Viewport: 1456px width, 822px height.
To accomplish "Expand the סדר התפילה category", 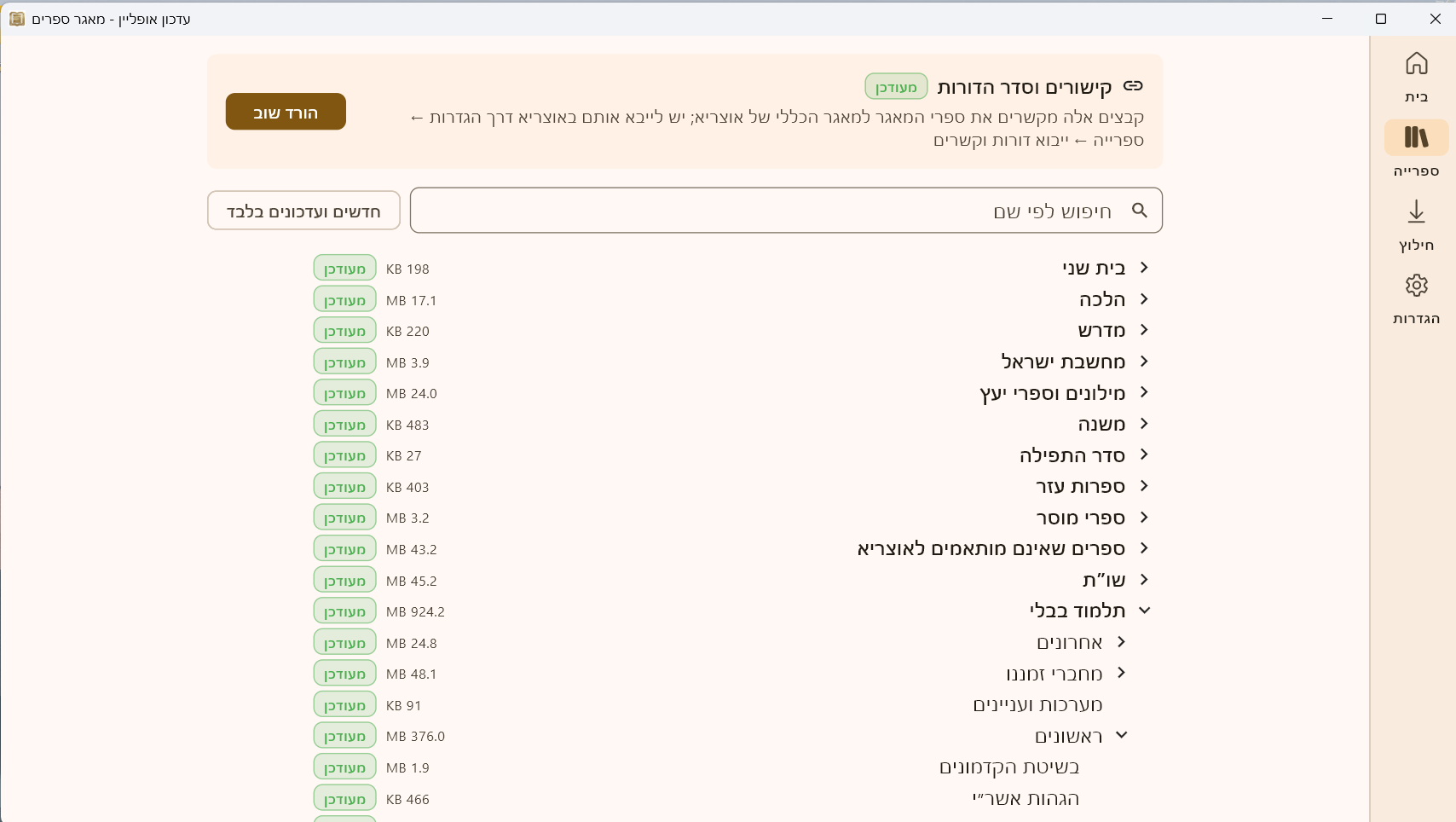I will (1144, 454).
